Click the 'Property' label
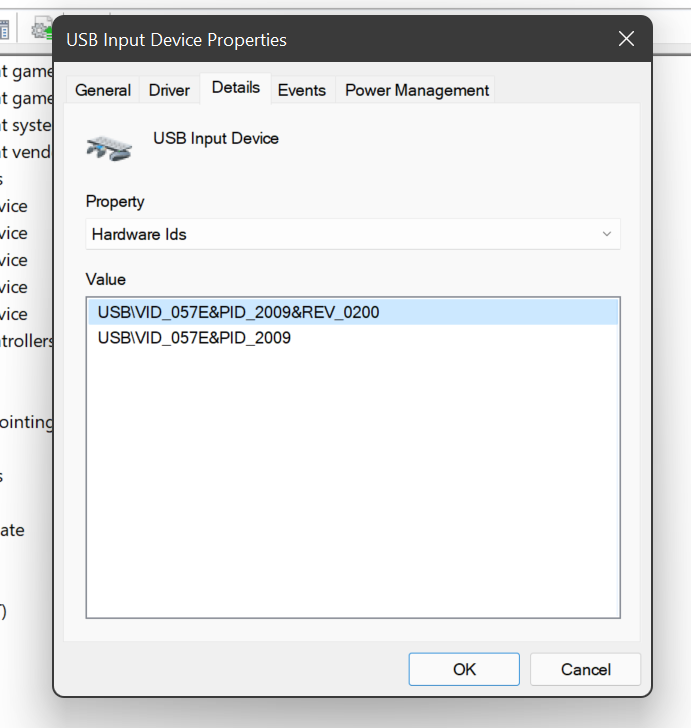This screenshot has width=691, height=728. point(115,202)
